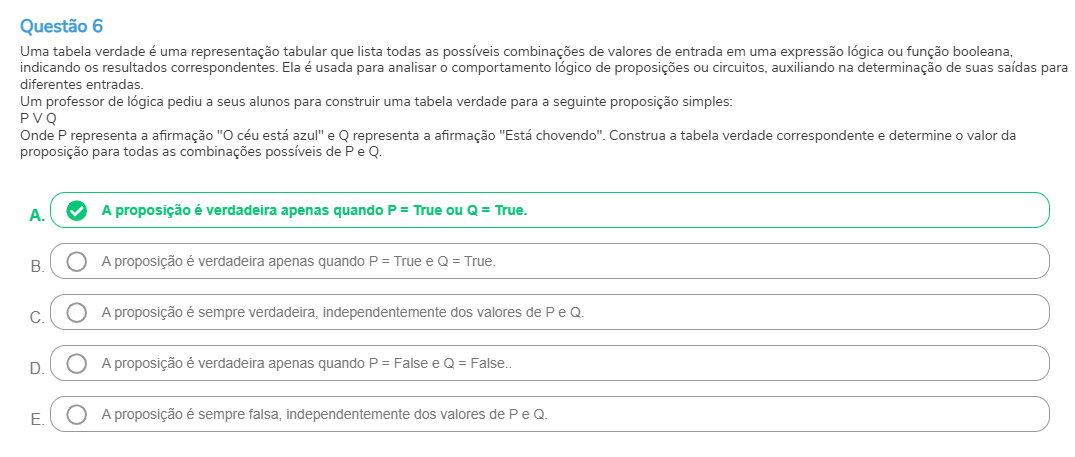Screen dimensions: 1075x457
Task: Choose answer text 'P = False e Q = False'
Action: tap(438, 363)
